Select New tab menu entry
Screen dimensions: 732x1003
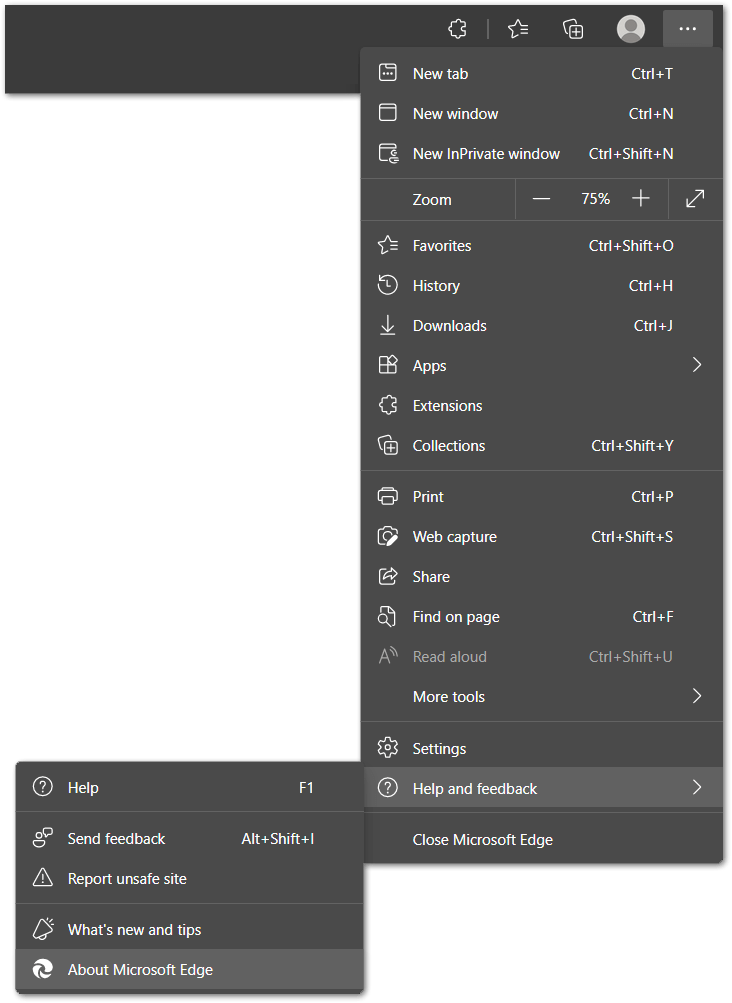coord(542,74)
